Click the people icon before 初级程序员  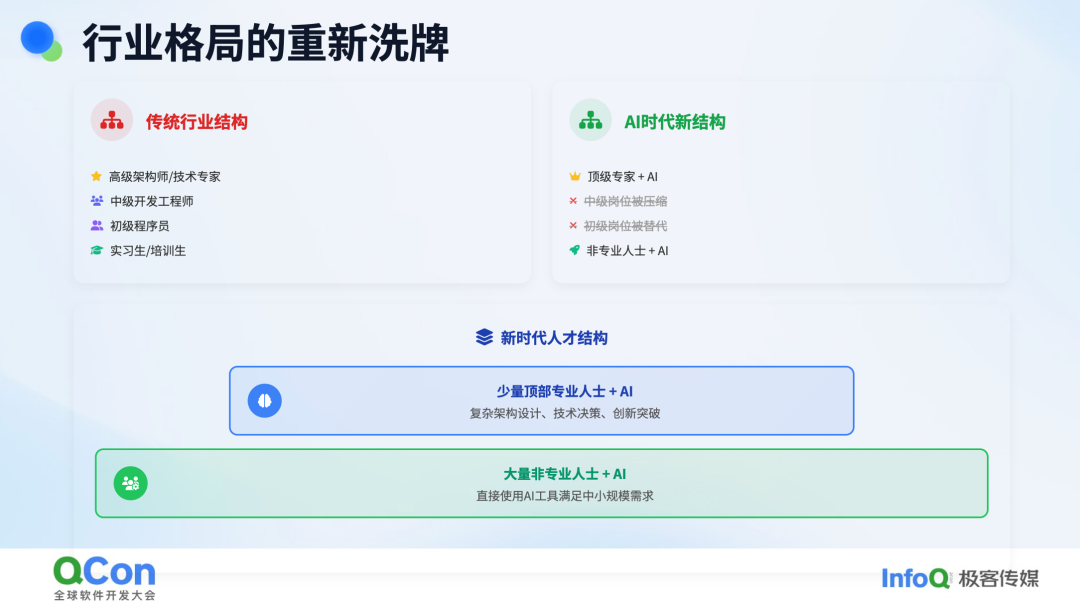click(96, 225)
